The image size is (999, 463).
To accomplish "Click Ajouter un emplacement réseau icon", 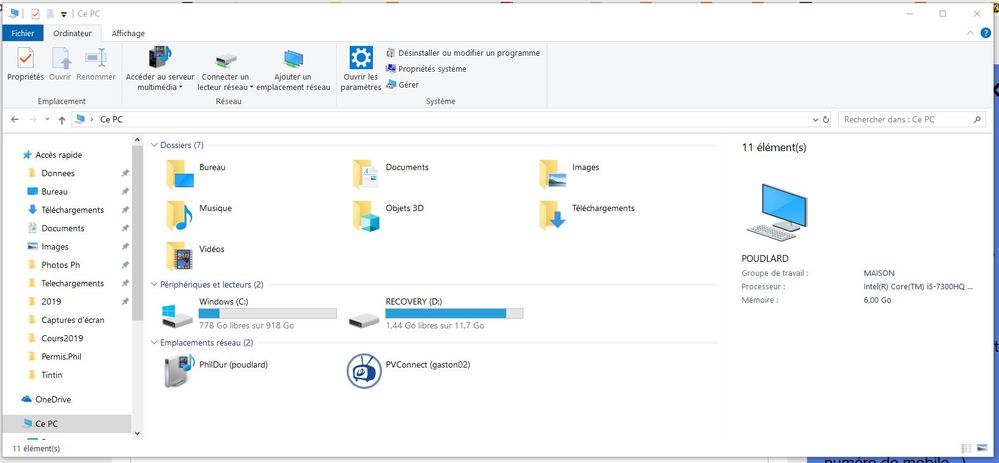I will pos(293,60).
